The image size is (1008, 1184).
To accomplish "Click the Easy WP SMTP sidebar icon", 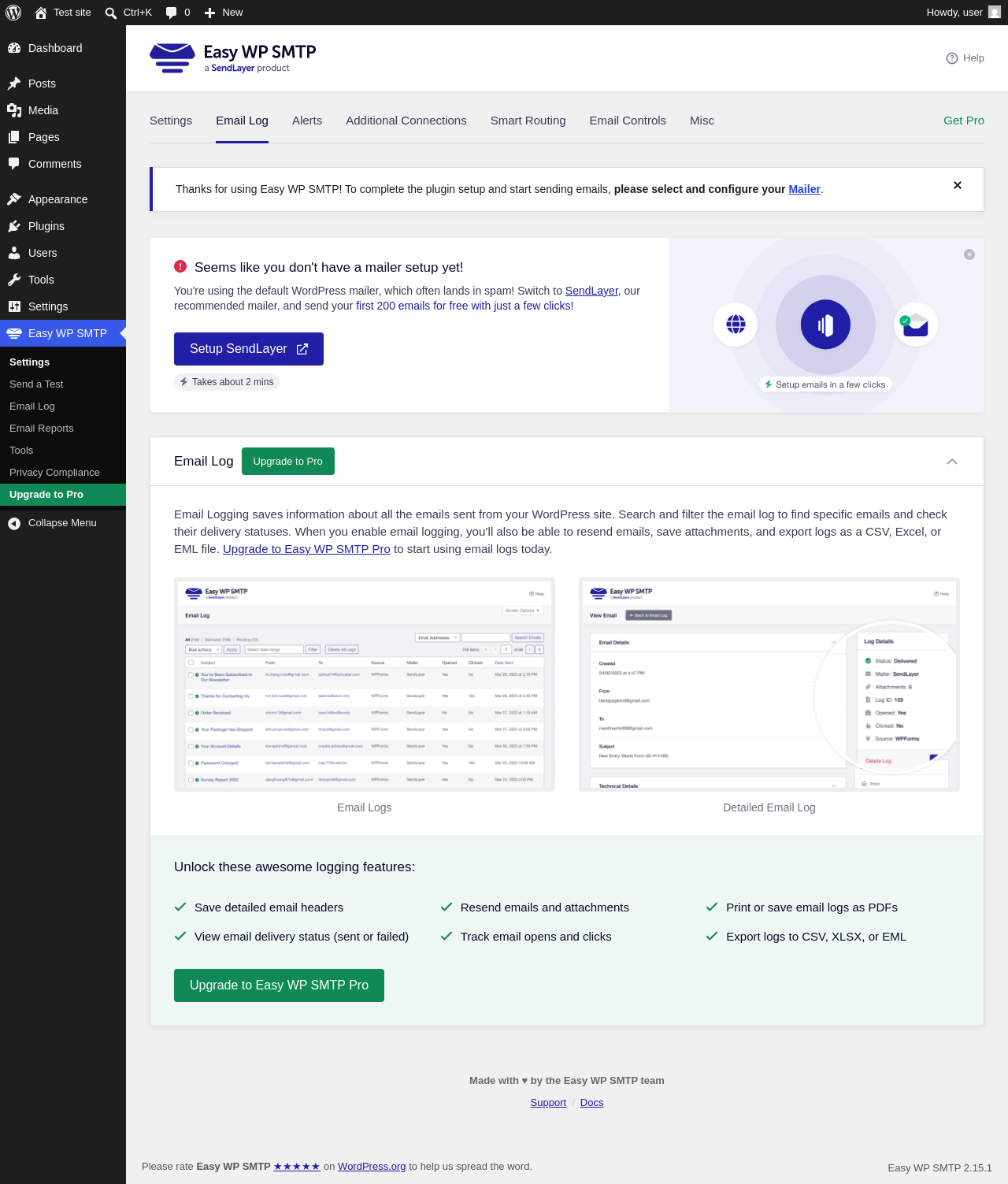I will pyautogui.click(x=14, y=333).
